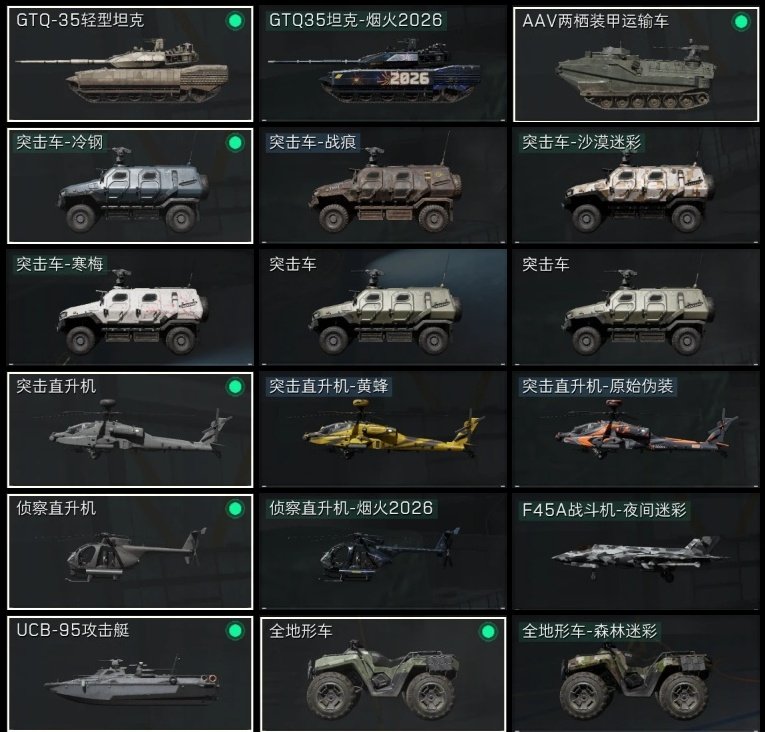Select 突击直升机-原始伪装 orange helicopter skin
This screenshot has width=765, height=732.
pyautogui.click(x=636, y=430)
